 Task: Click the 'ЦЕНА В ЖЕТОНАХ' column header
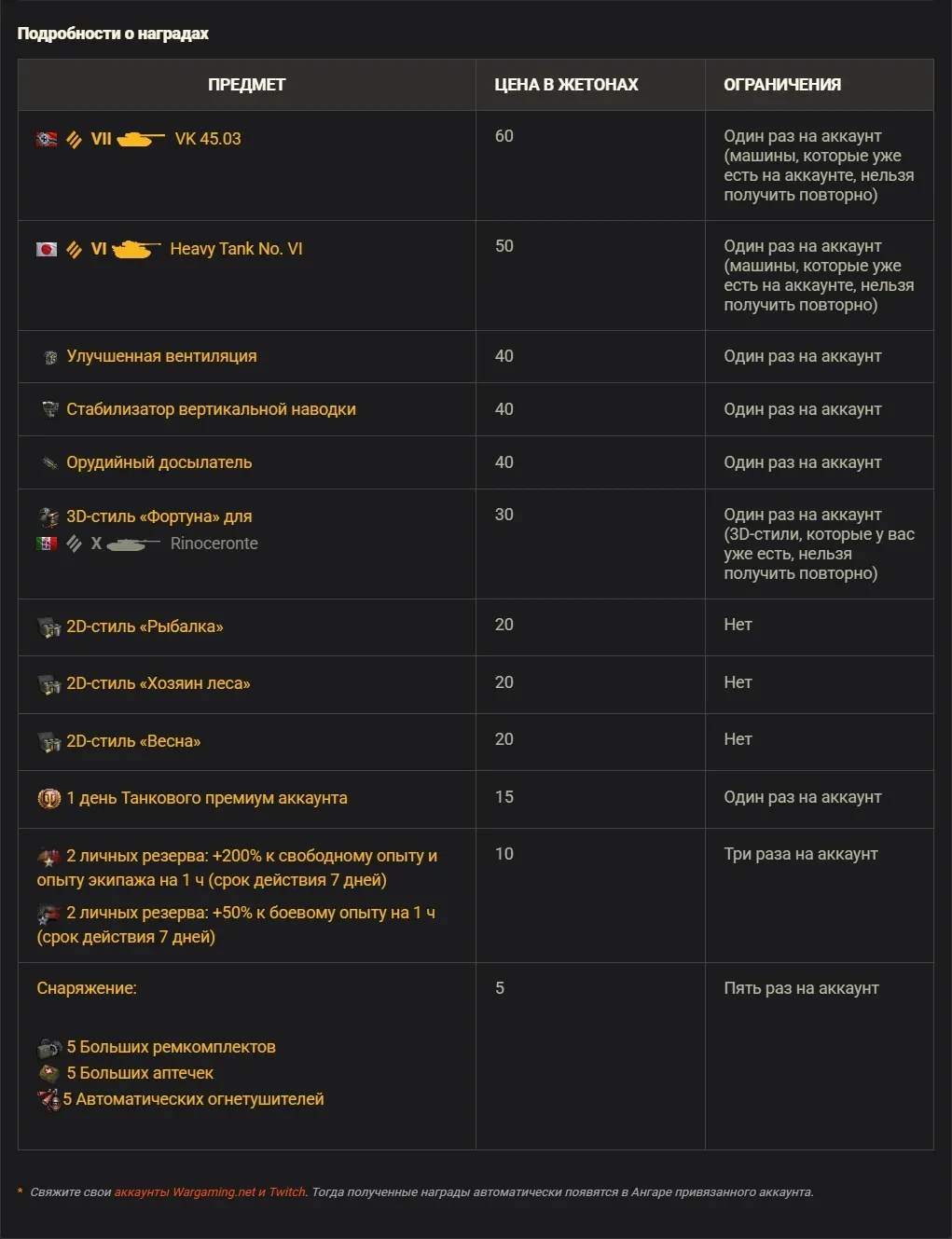click(566, 85)
